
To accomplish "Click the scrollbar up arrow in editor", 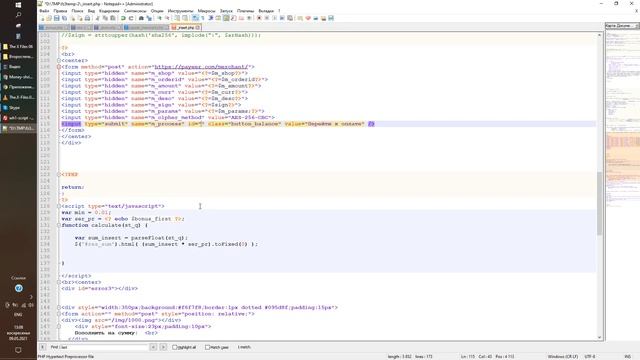I will point(599,35).
